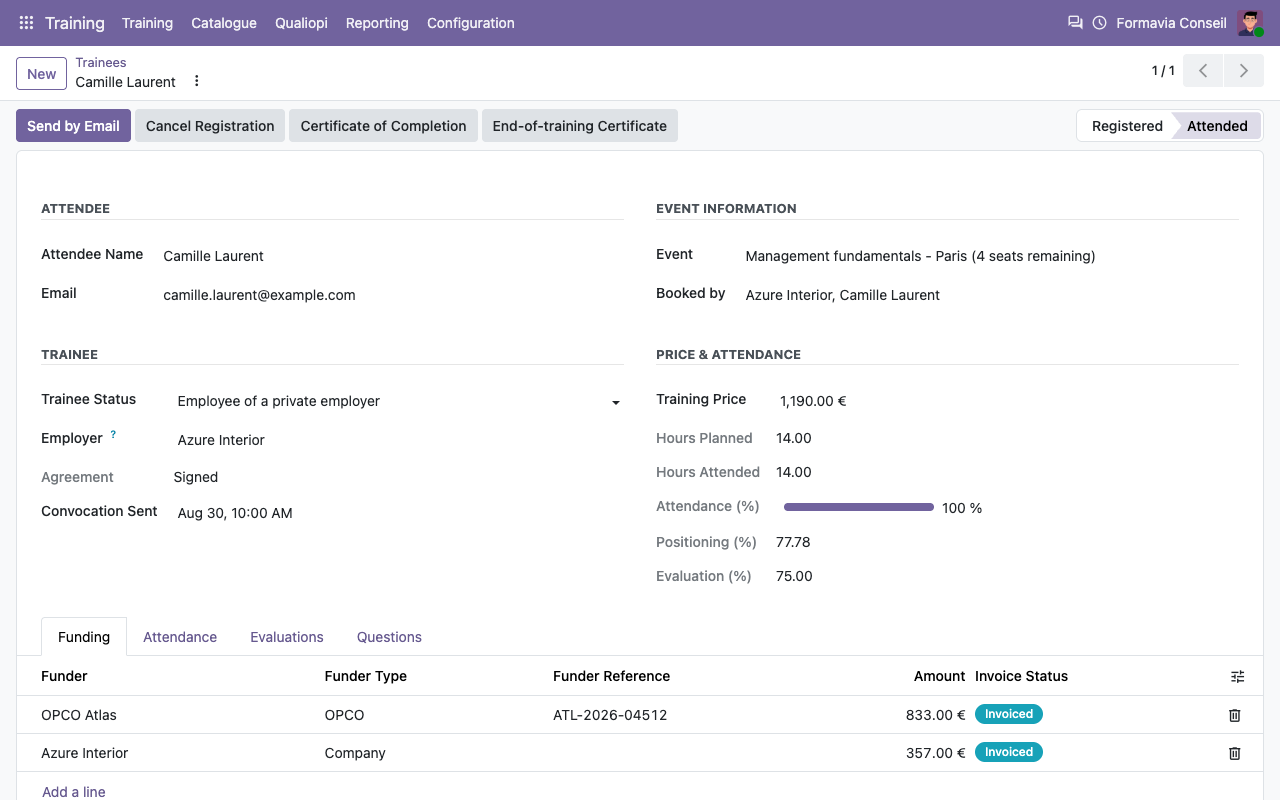Go to previous record arrow

(1203, 71)
